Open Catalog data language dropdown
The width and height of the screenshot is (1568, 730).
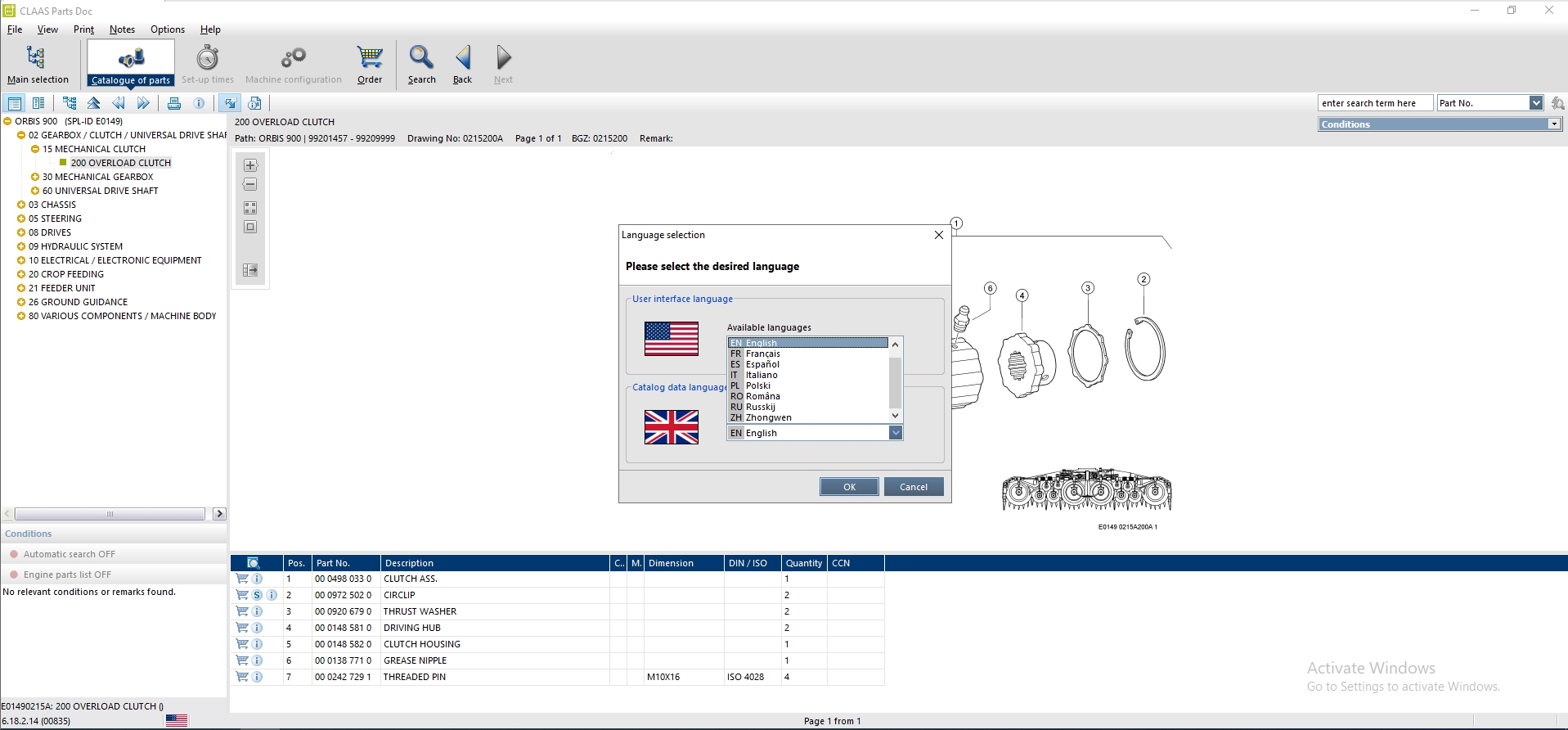896,433
